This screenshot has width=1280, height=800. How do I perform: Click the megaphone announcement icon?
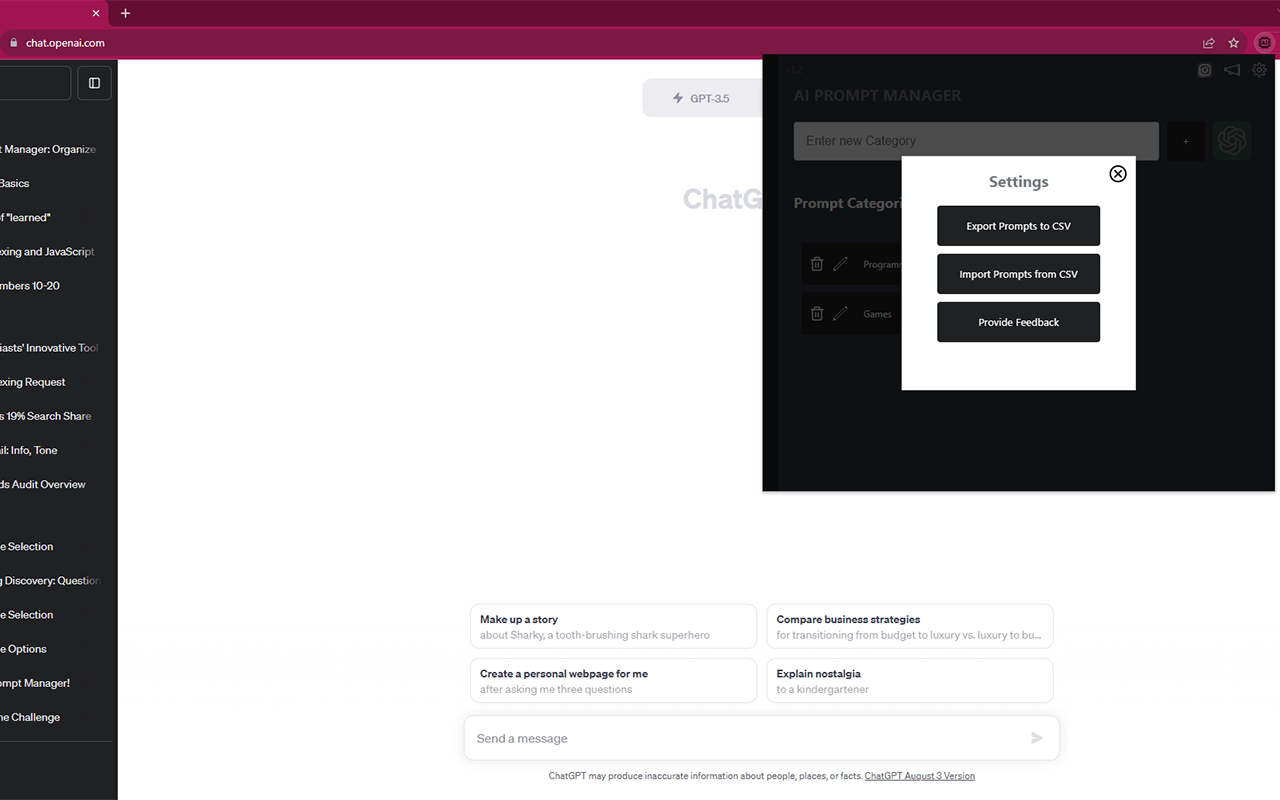pos(1232,70)
